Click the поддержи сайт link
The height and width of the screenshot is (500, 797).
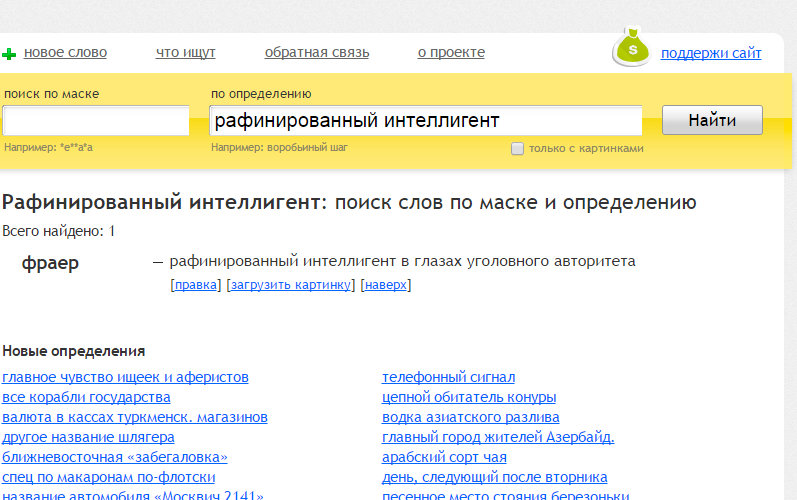(x=710, y=53)
